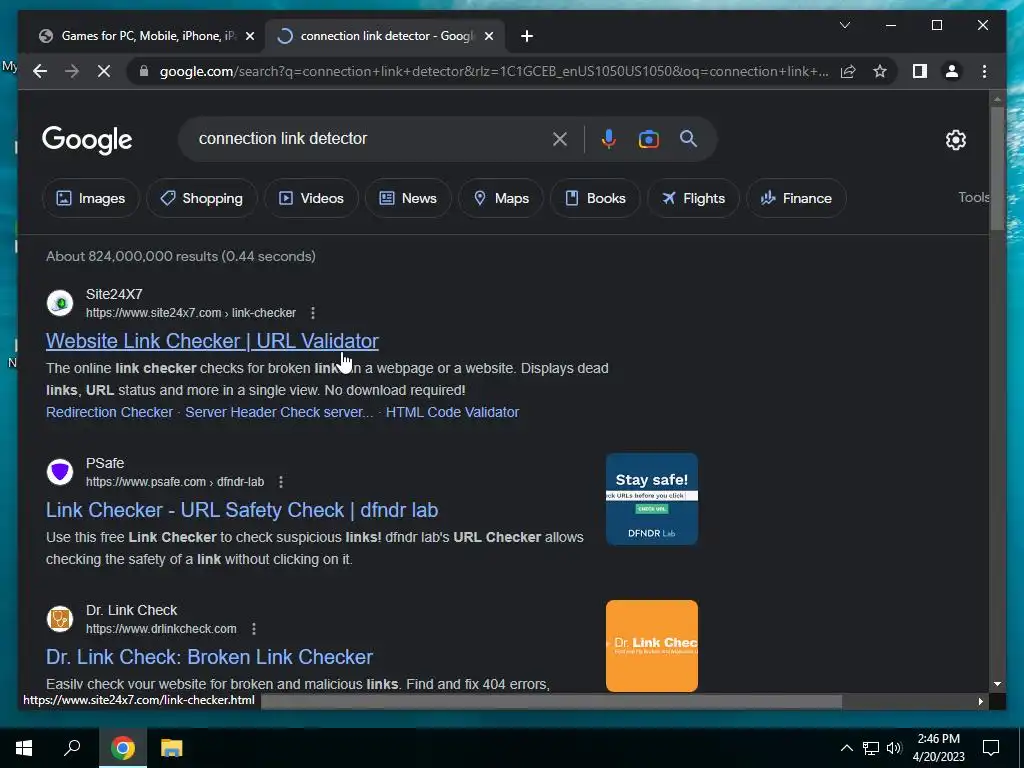Bookmark this page with the star

tap(880, 71)
